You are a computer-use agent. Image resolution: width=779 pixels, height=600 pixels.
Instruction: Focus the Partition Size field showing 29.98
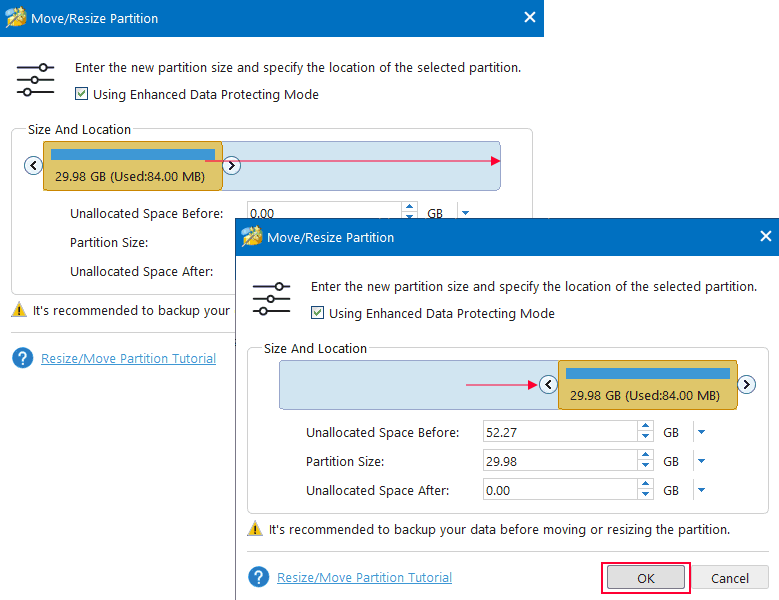[560, 461]
